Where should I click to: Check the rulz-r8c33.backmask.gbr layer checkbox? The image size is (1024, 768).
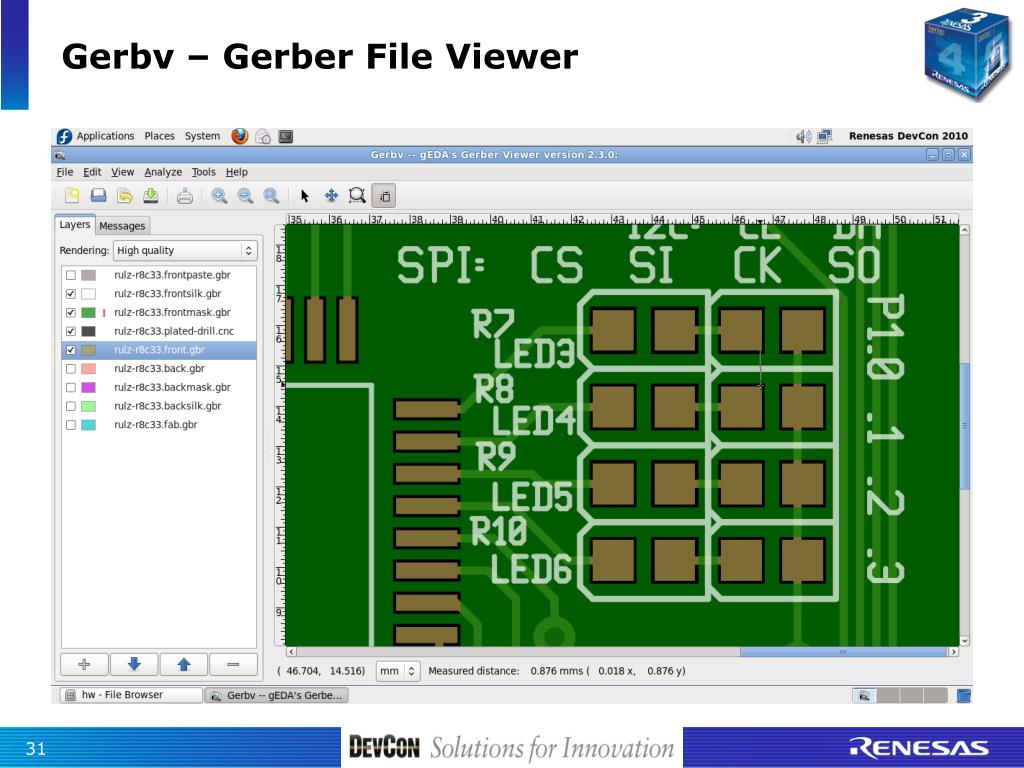point(71,387)
